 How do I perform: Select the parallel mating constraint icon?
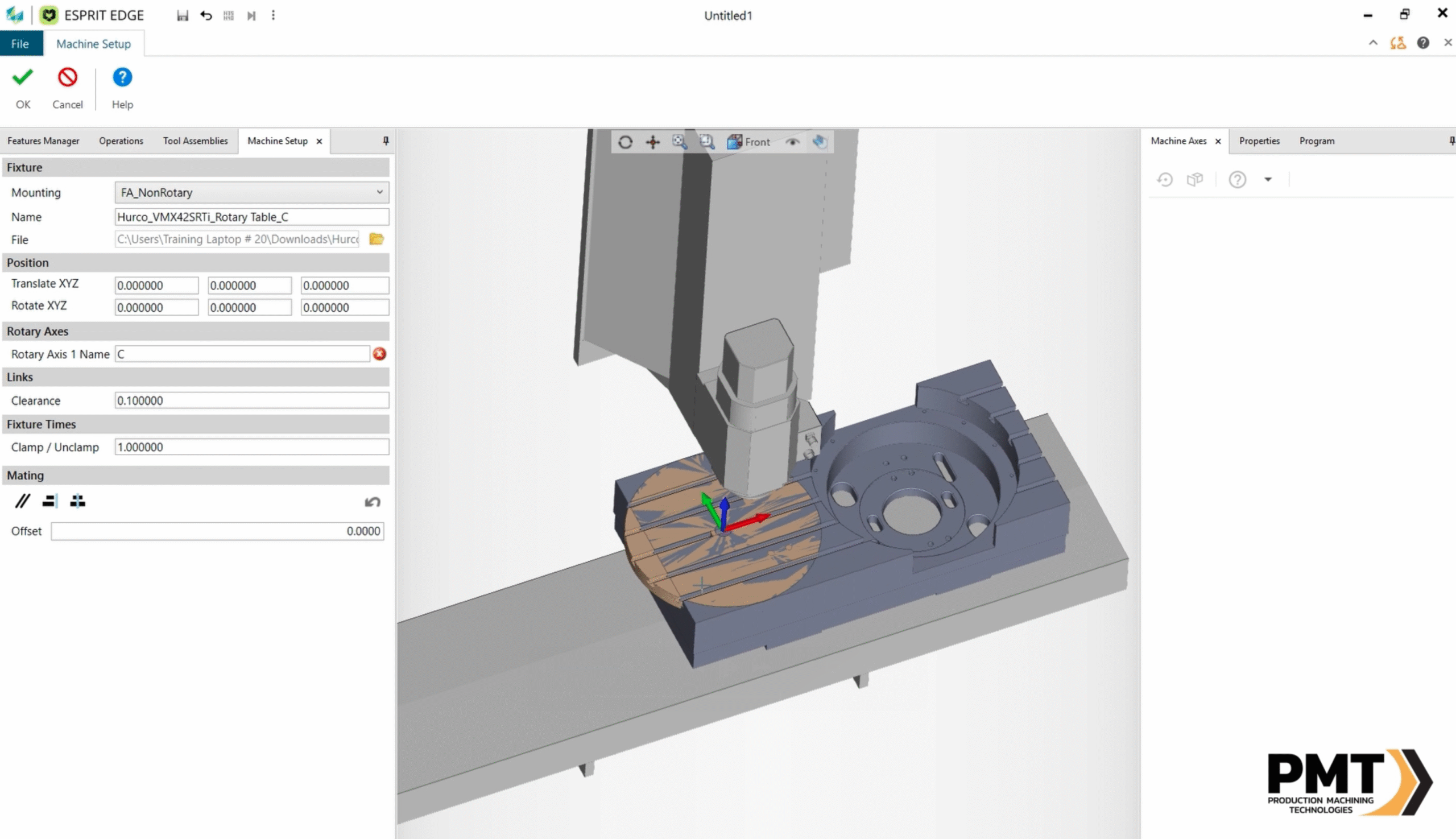coord(23,501)
